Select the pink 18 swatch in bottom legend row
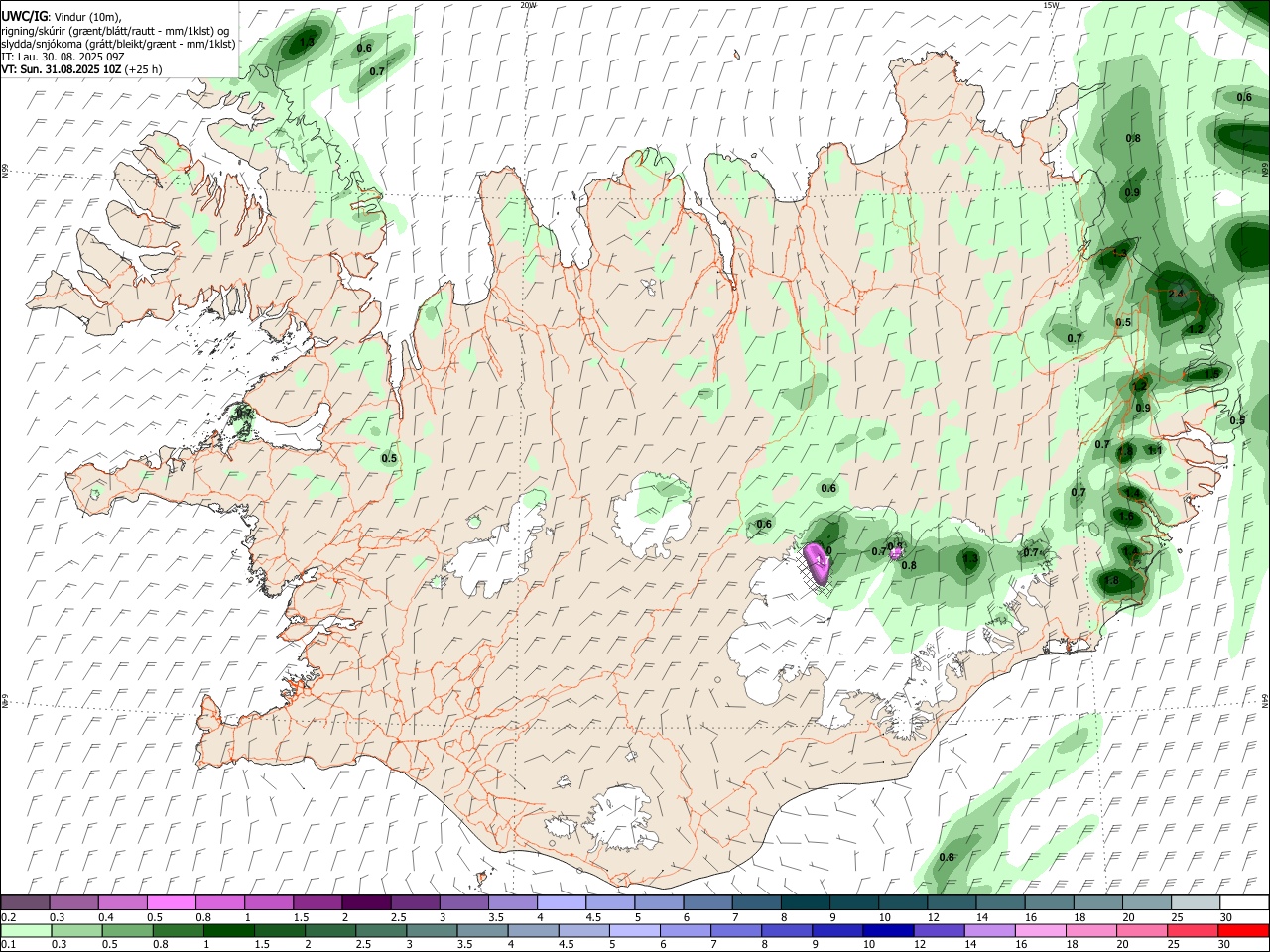Screen dimensions: 1270x952 (x=1091, y=930)
